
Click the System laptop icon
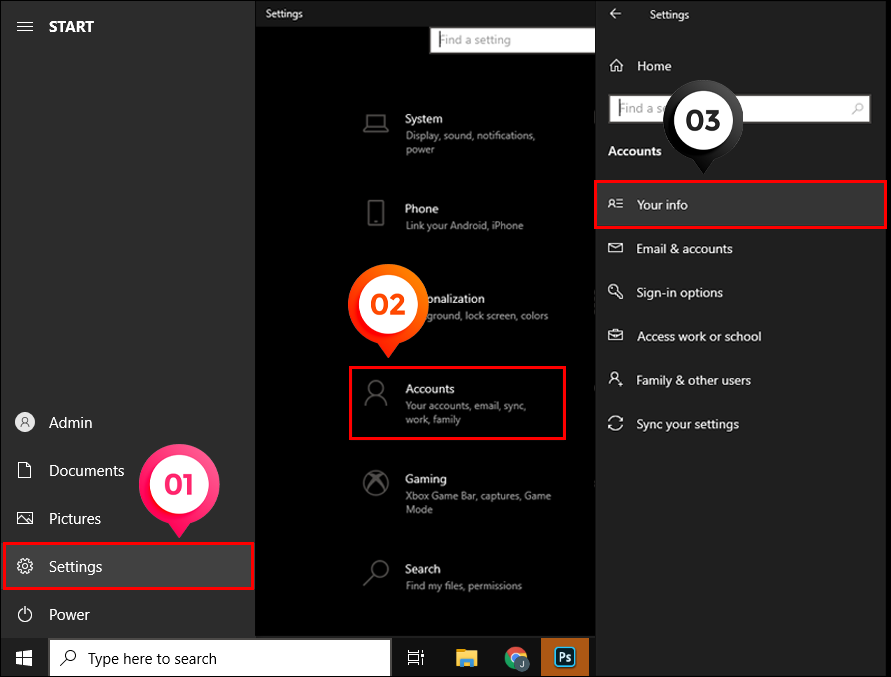pyautogui.click(x=376, y=123)
